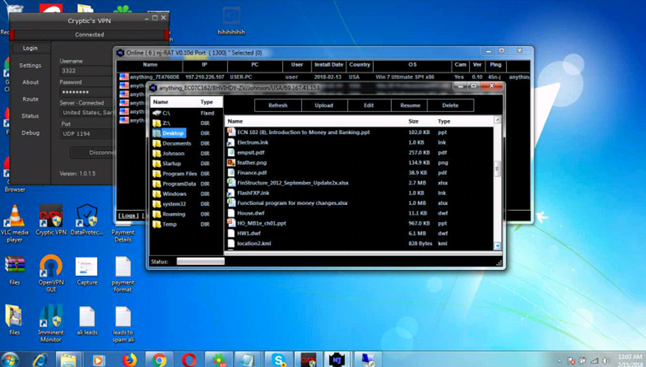Click the Refresh button
Screen dimensions: 646x367
pos(278,105)
